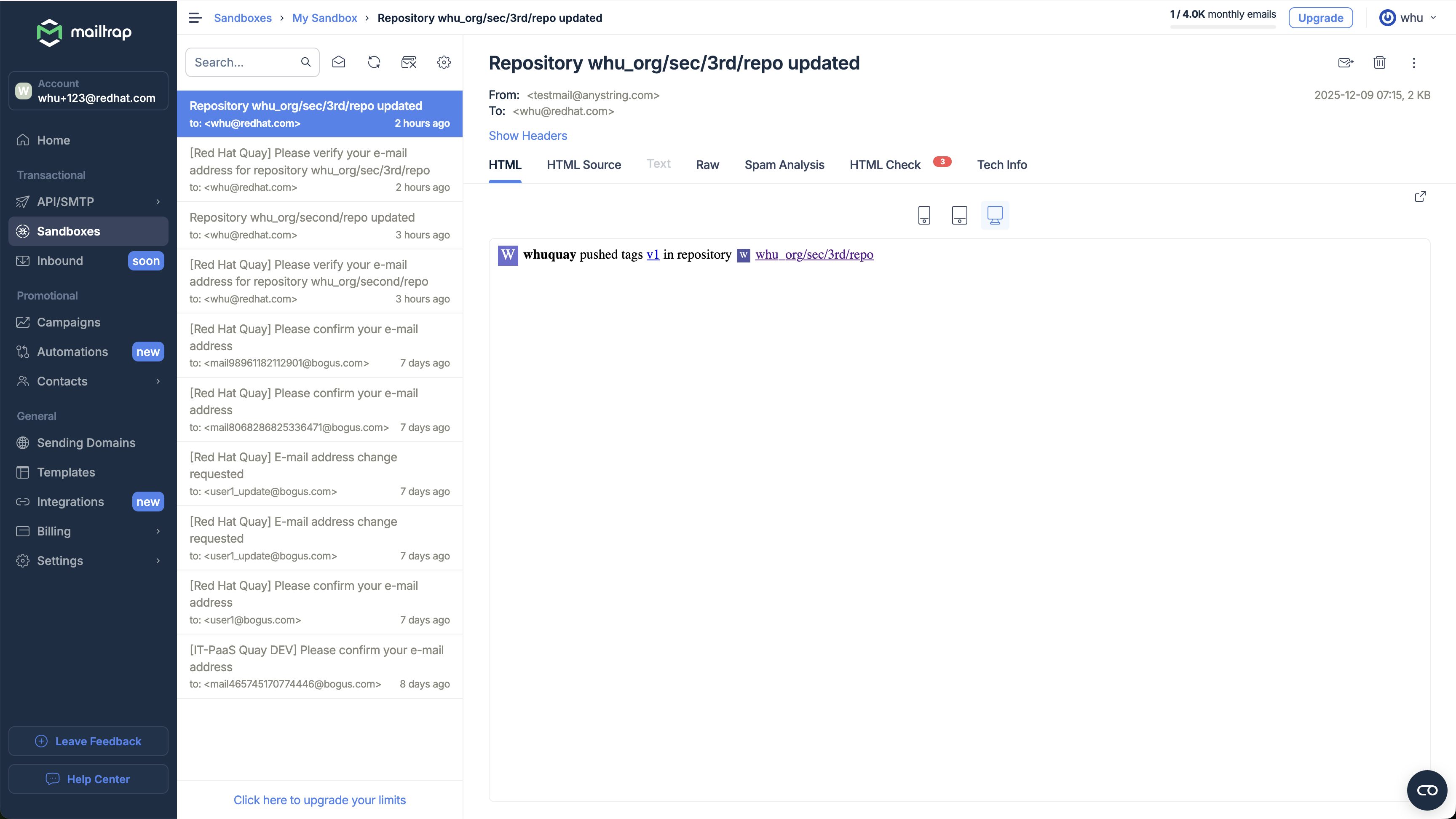Switch to the HTML Source tab
Image resolution: width=1456 pixels, height=819 pixels.
click(583, 165)
